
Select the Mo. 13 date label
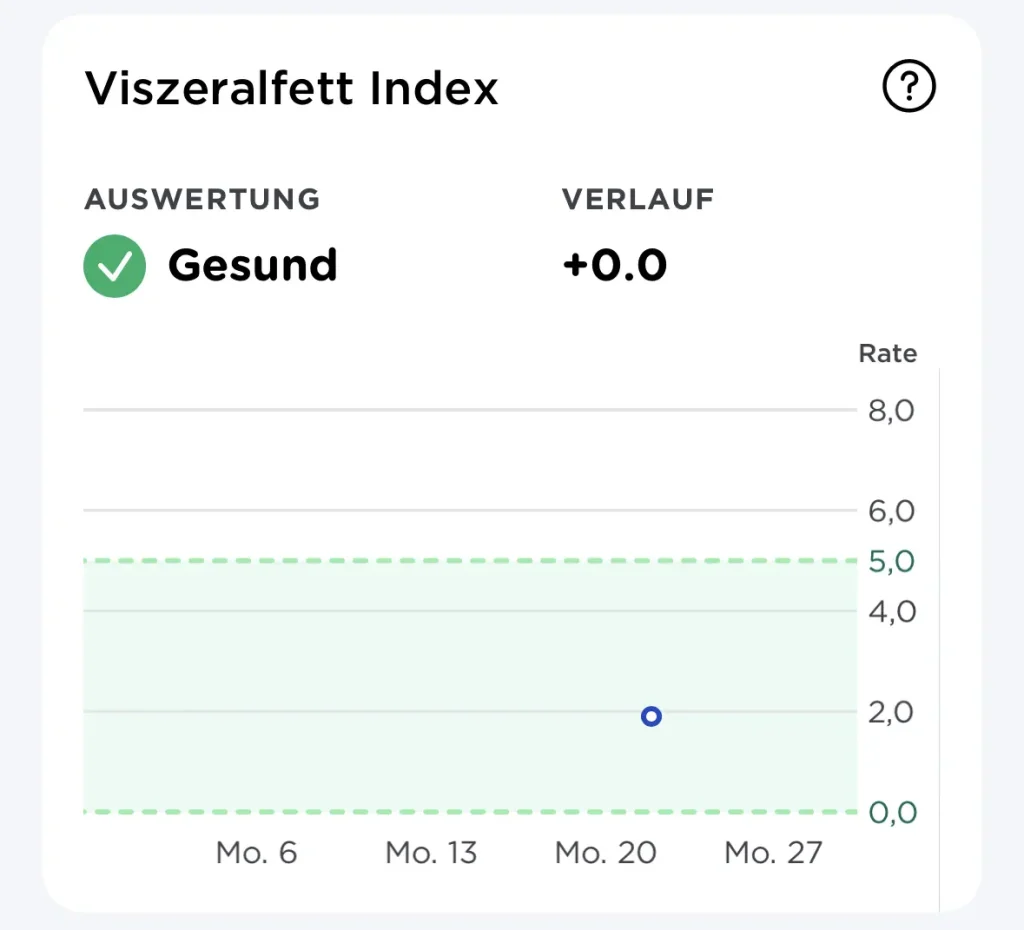pos(431,852)
